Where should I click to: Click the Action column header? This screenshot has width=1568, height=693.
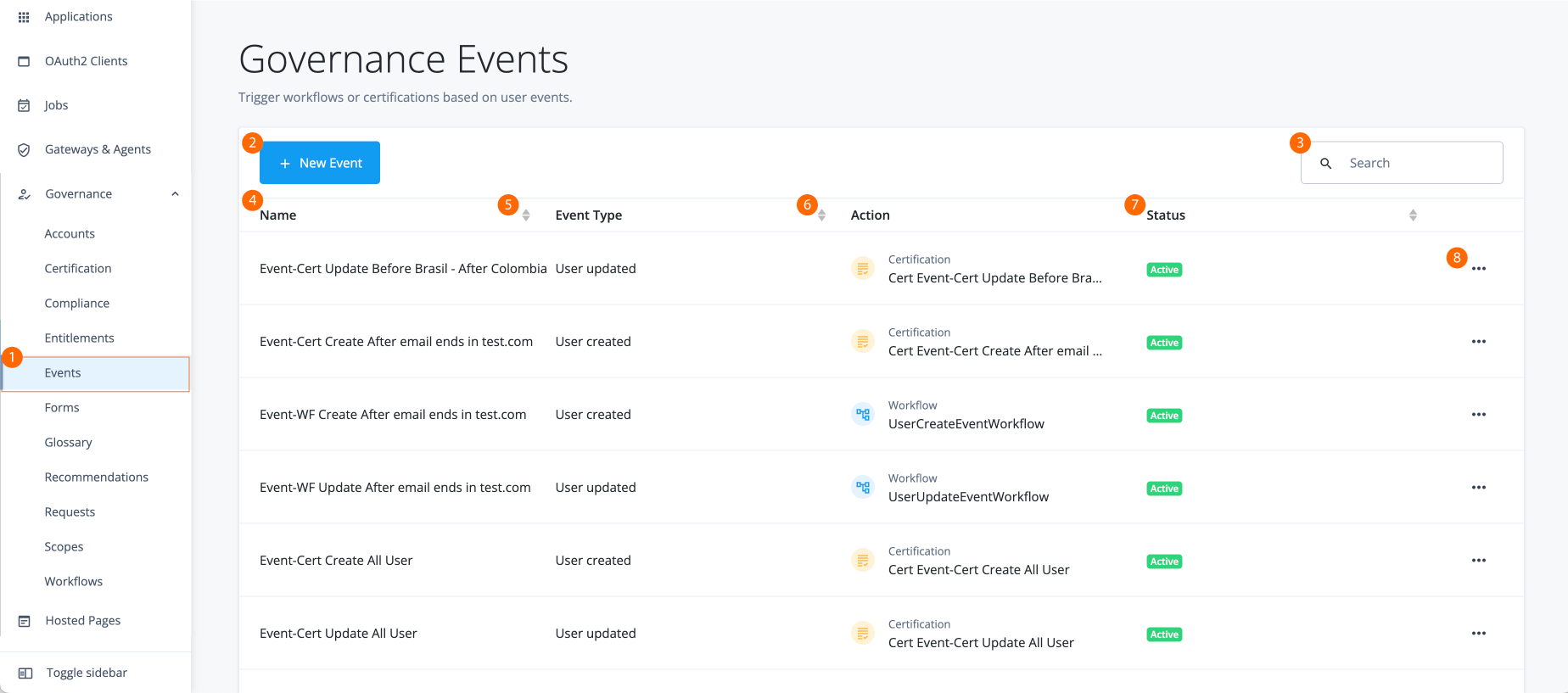(x=871, y=215)
